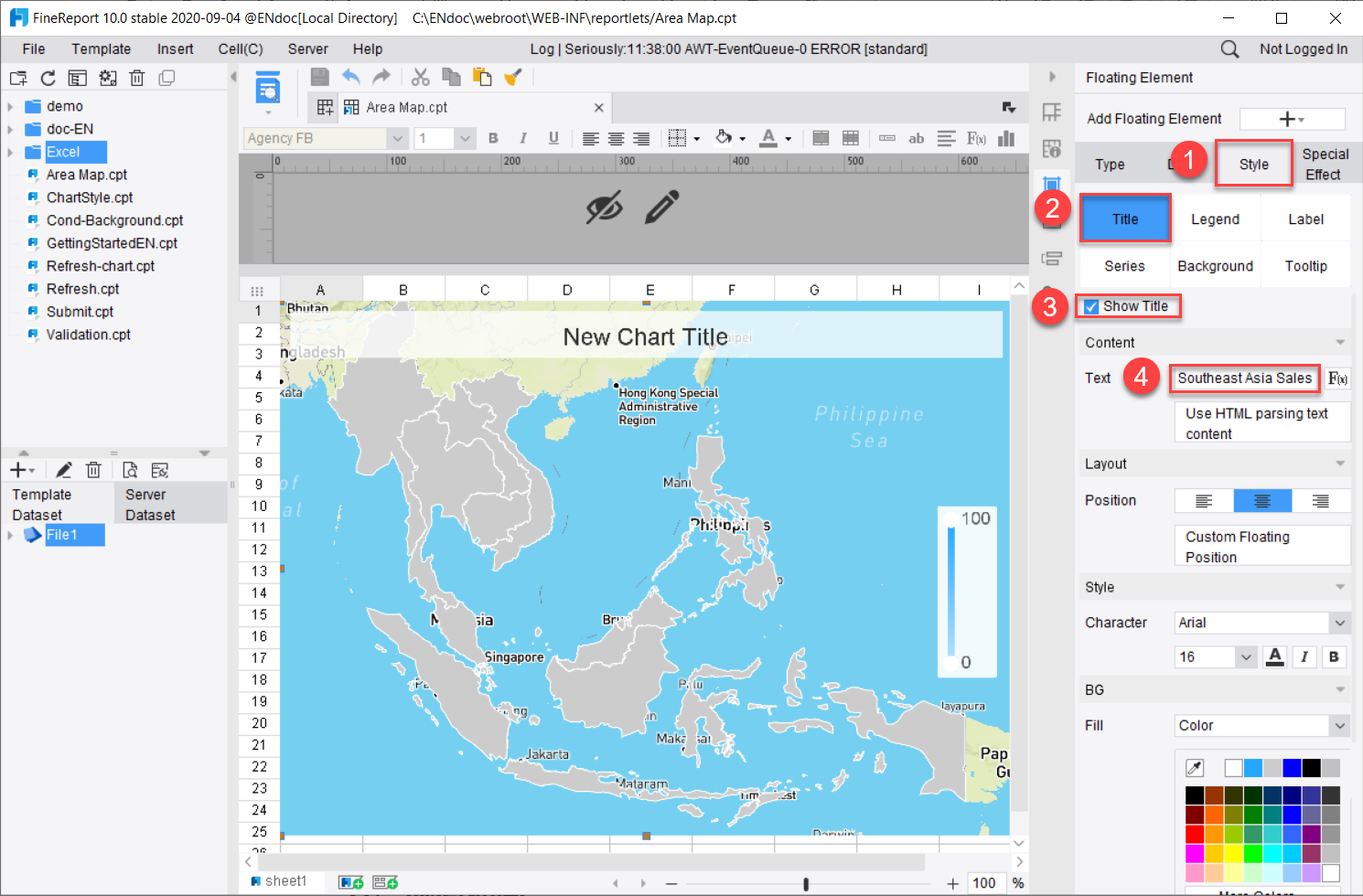
Task: Open the Fill Color dropdown
Action: click(x=1261, y=725)
